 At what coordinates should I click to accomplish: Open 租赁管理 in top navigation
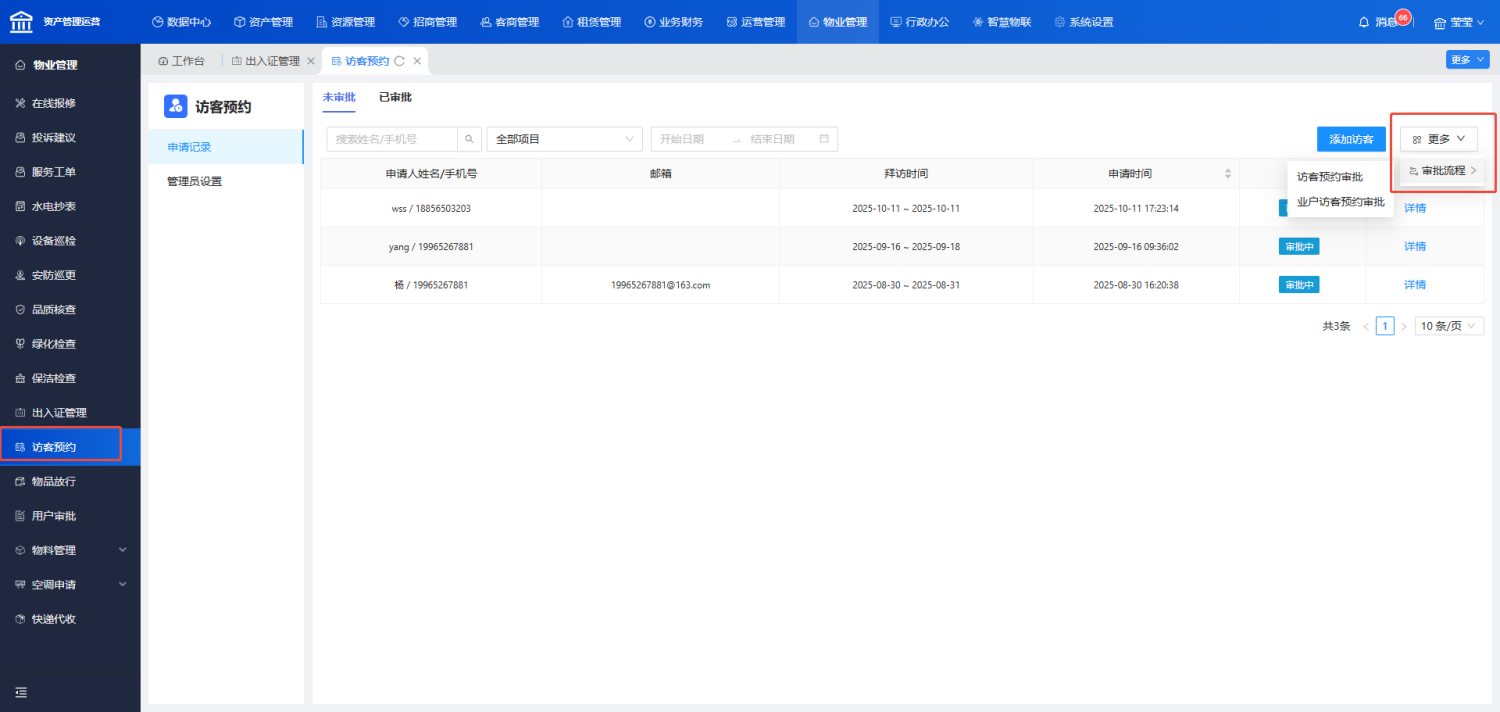[x=592, y=22]
